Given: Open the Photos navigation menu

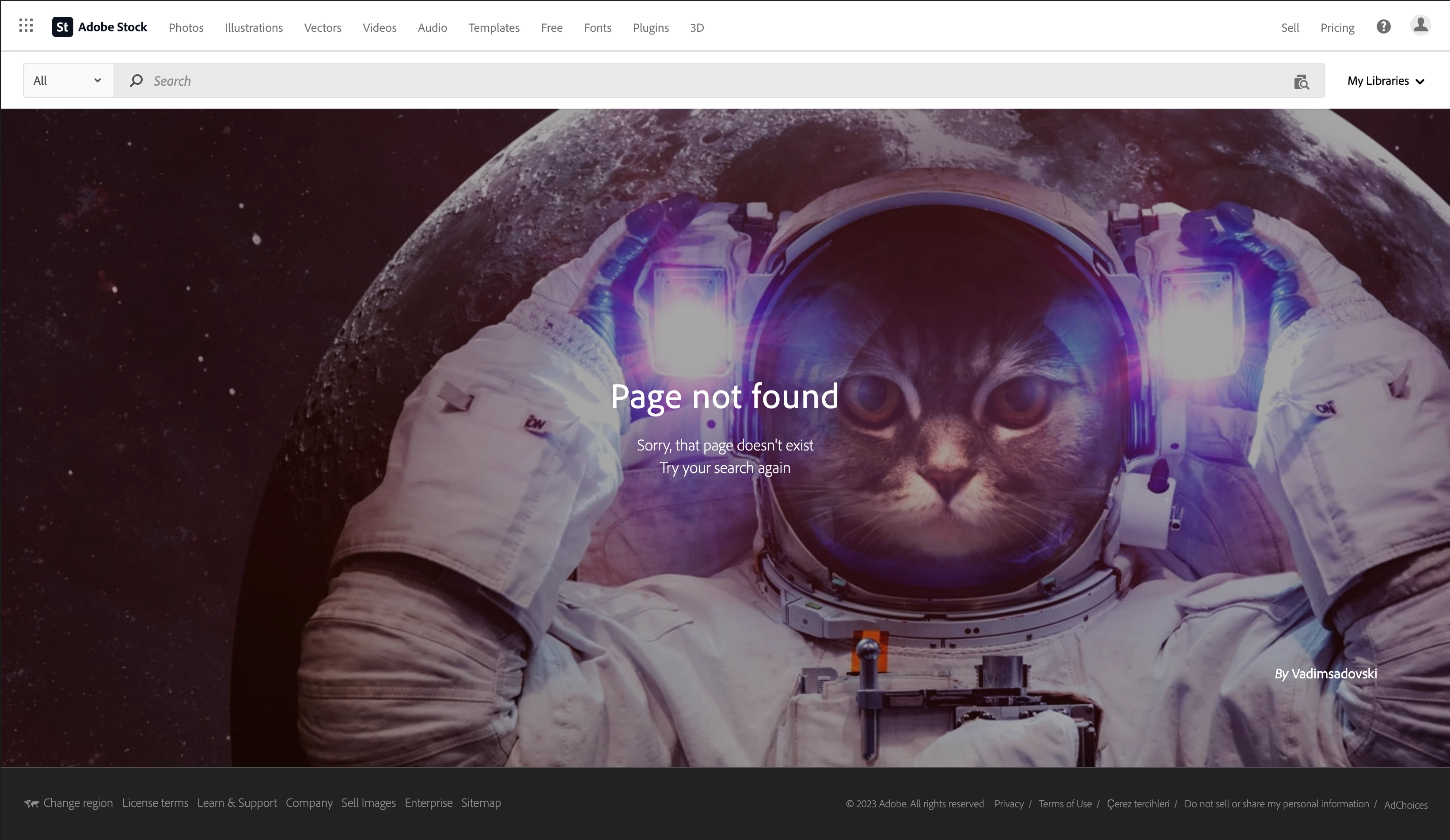Looking at the screenshot, I should click(186, 28).
